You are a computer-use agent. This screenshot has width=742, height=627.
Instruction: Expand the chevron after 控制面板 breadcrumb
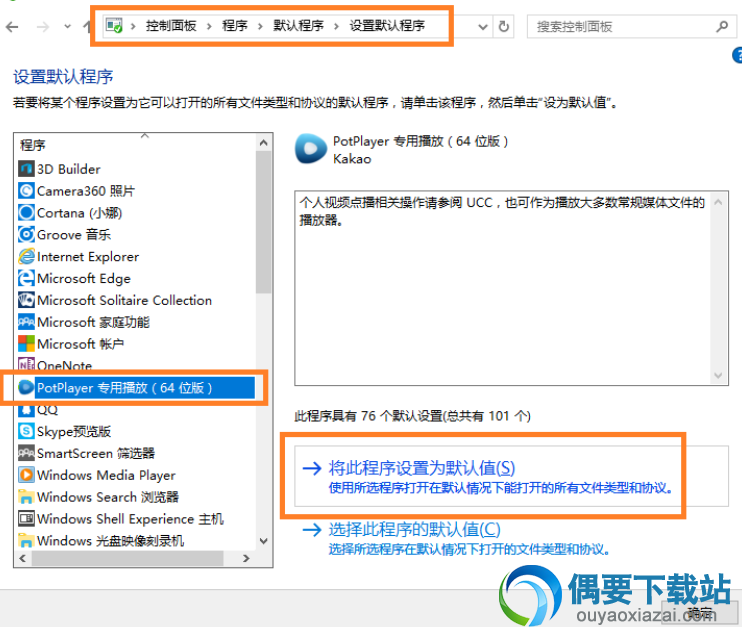click(x=209, y=26)
